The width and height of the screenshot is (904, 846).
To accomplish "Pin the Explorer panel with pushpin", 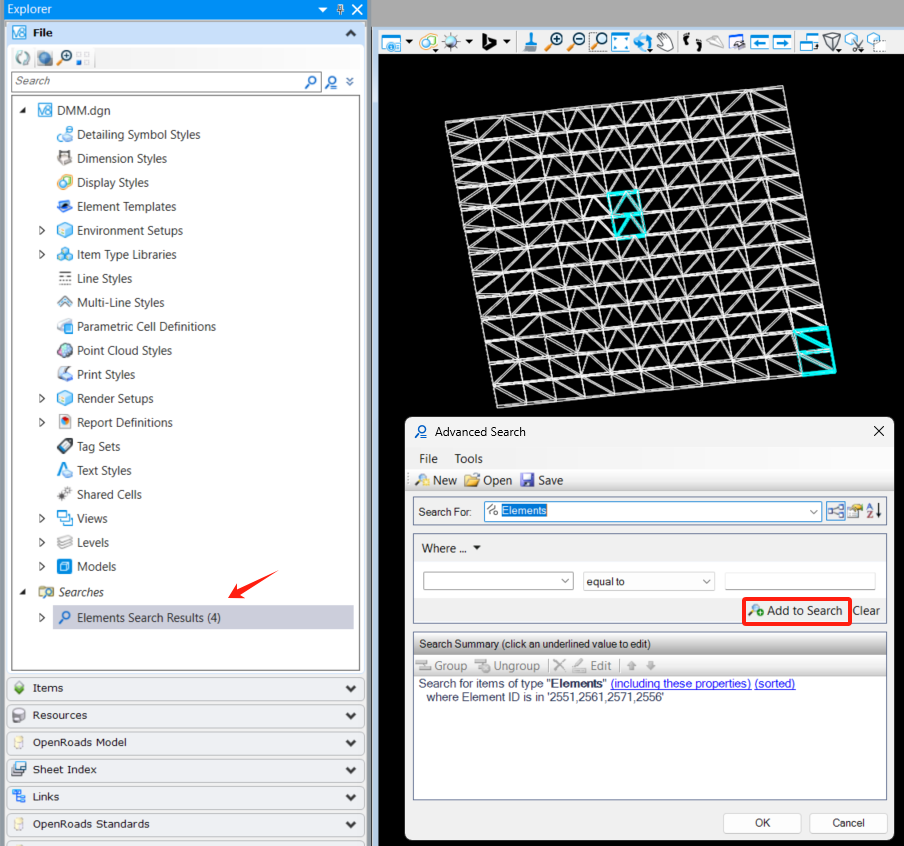I will click(340, 10).
